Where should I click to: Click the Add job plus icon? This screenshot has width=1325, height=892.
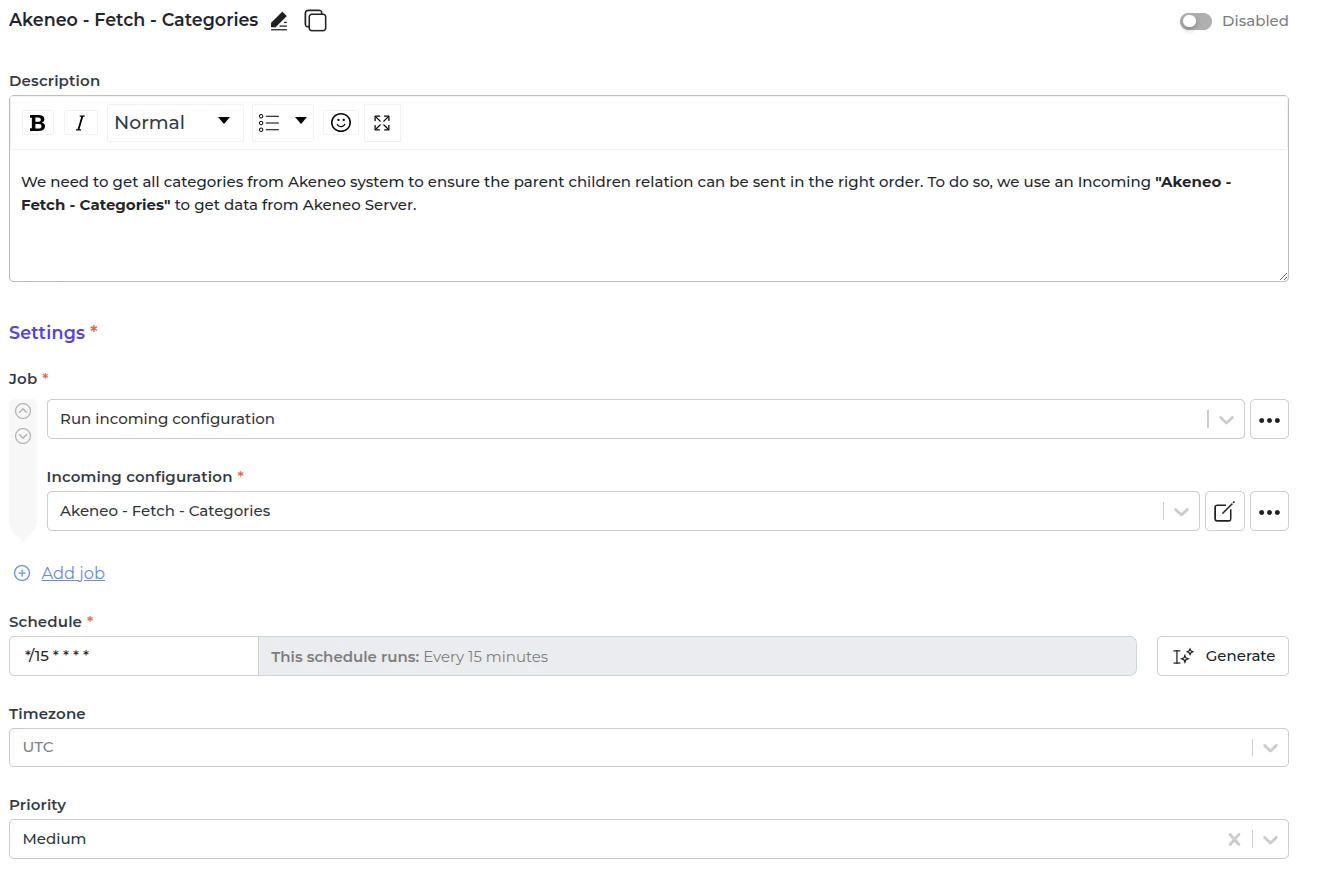pos(22,573)
